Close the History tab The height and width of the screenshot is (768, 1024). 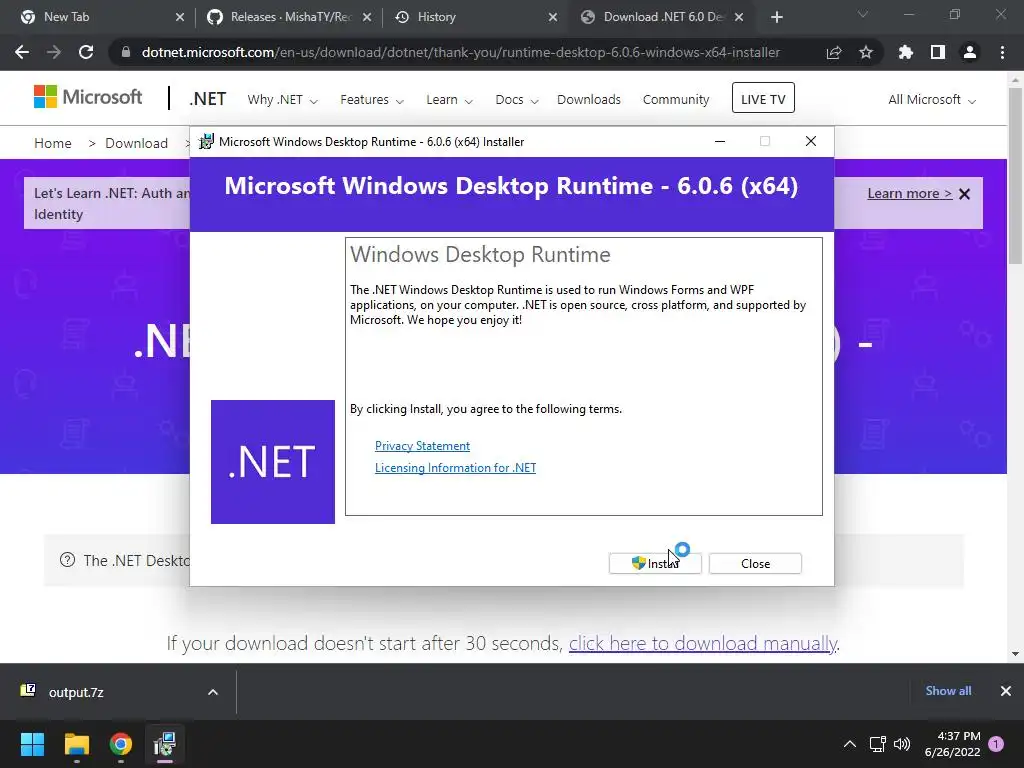[x=552, y=17]
